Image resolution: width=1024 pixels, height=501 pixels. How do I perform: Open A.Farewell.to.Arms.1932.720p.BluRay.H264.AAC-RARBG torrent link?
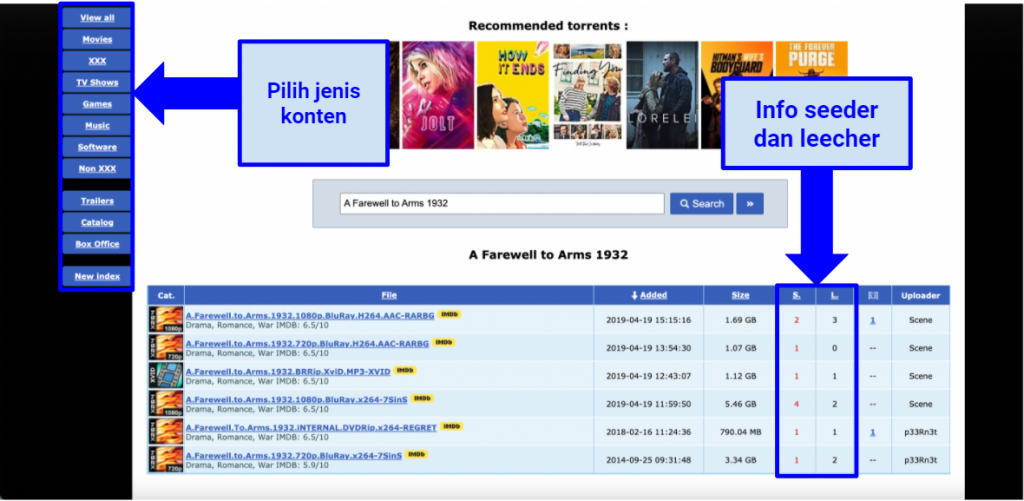pos(307,342)
